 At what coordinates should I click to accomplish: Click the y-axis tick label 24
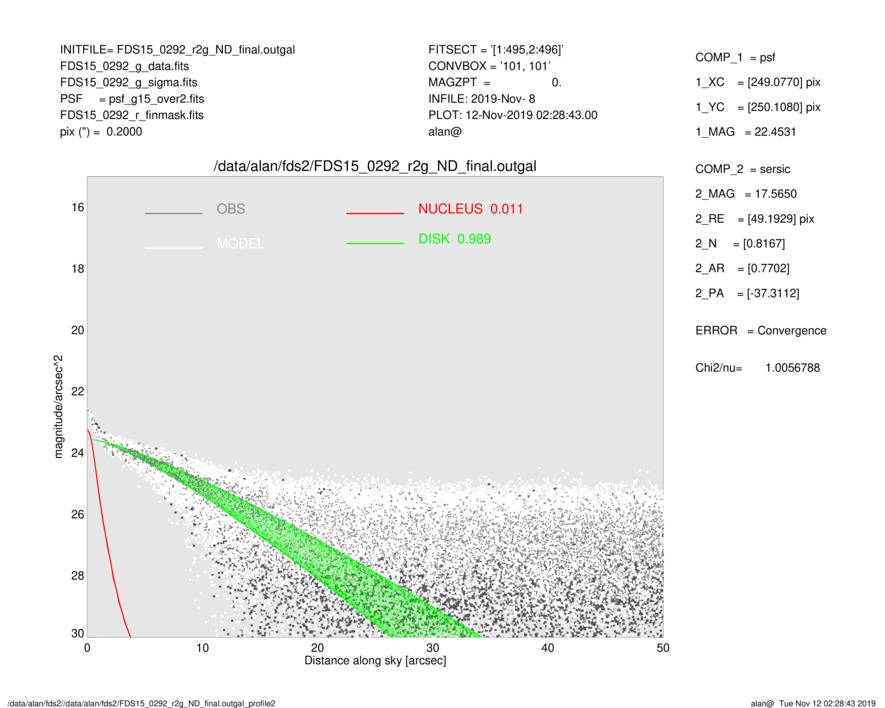78,453
